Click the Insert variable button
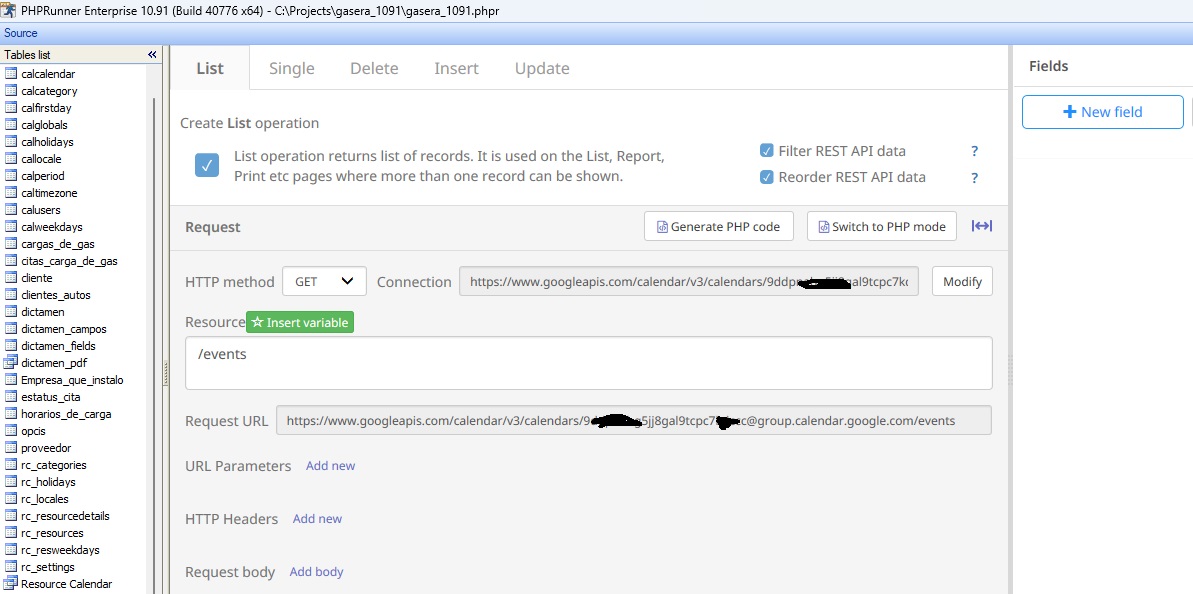The image size is (1193, 594). click(x=300, y=322)
